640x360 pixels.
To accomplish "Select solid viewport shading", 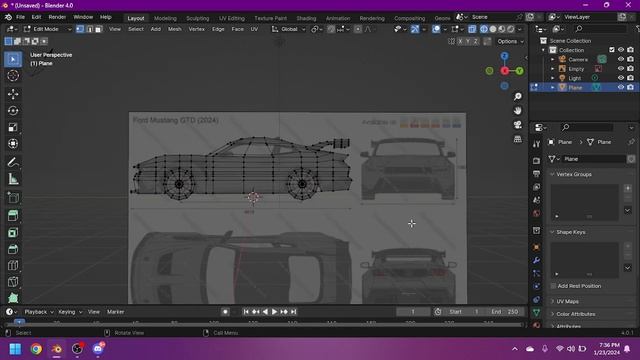I will [493, 29].
